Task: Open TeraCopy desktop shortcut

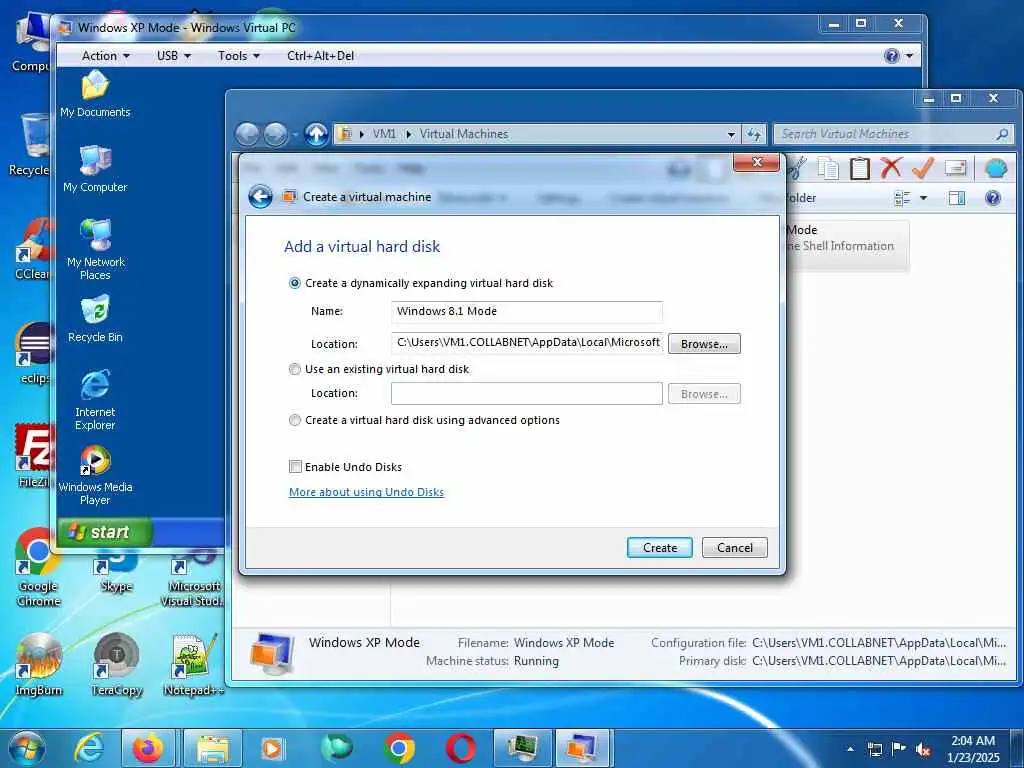Action: click(117, 665)
